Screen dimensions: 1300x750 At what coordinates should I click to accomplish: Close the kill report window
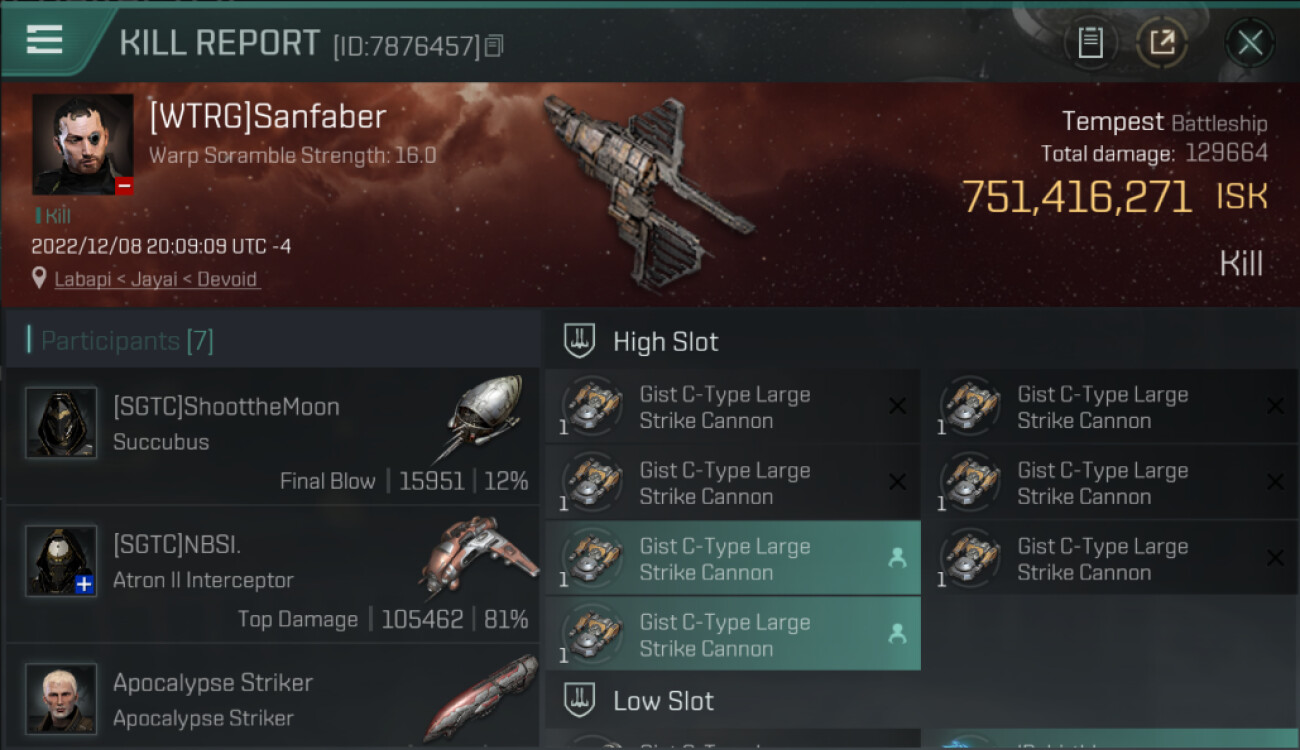click(x=1250, y=43)
